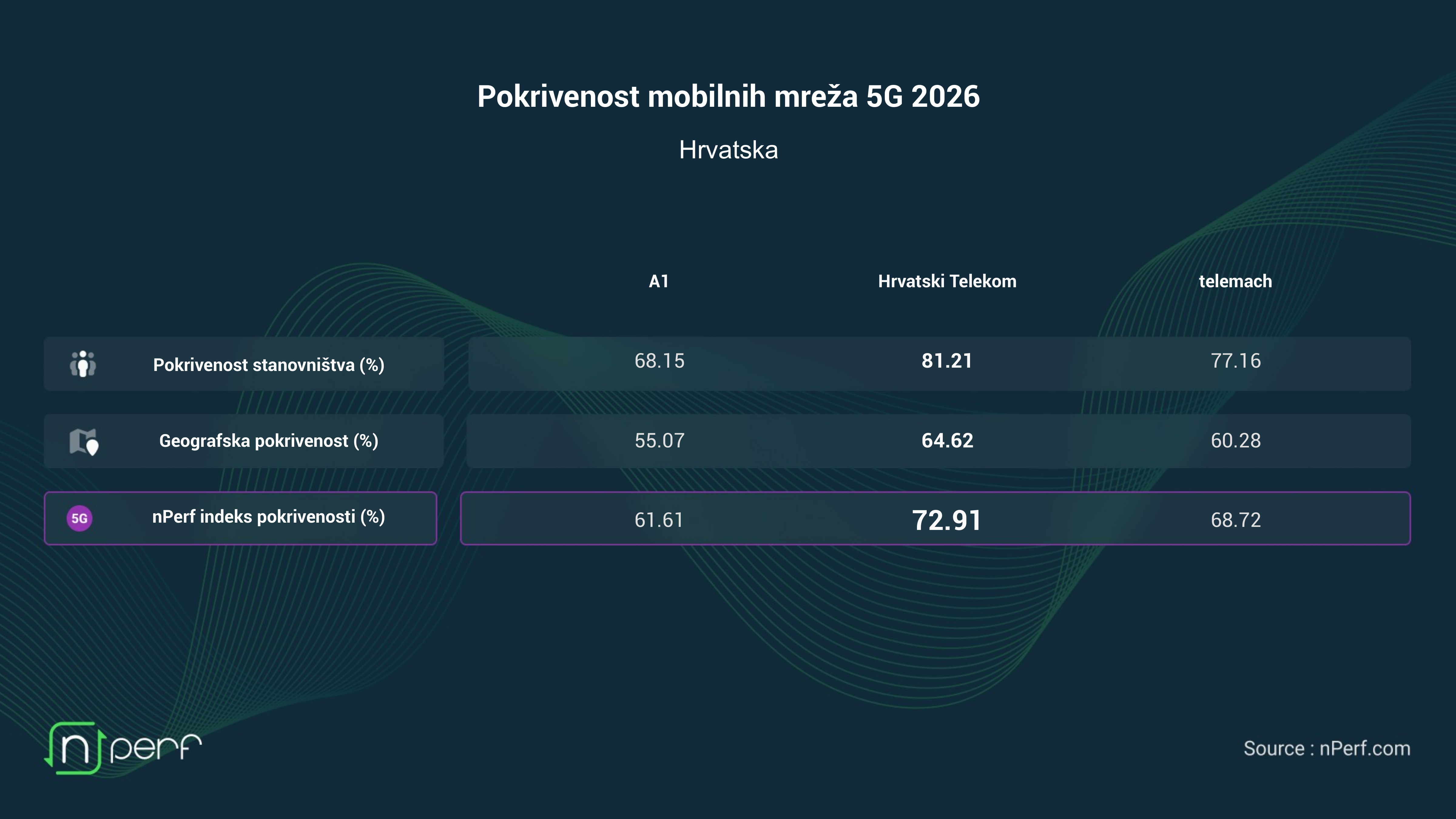Click the highlighted value 72.91
Screen dimensions: 1456x819
947,520
